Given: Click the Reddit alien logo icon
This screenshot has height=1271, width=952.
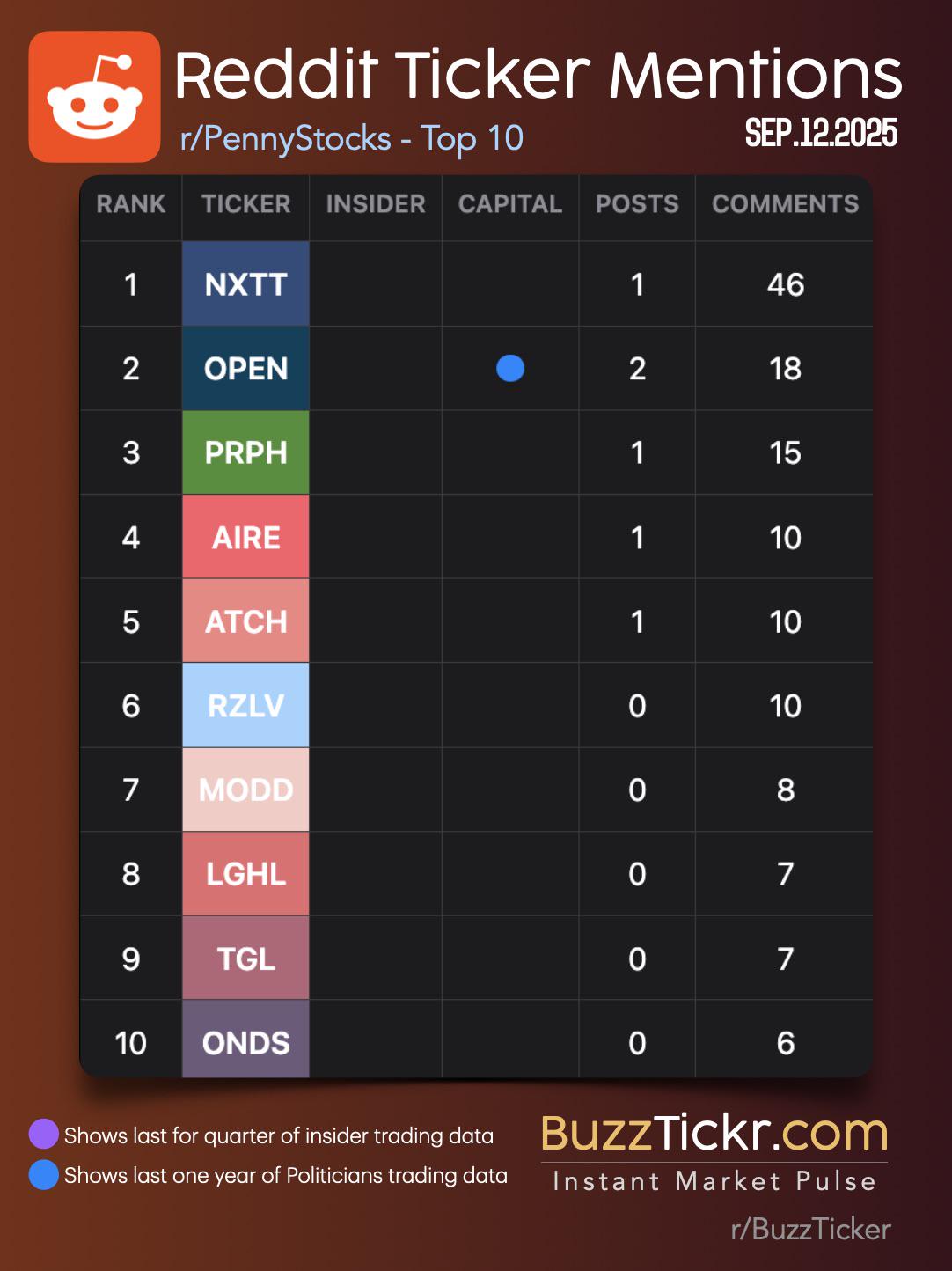Looking at the screenshot, I should pos(95,97).
